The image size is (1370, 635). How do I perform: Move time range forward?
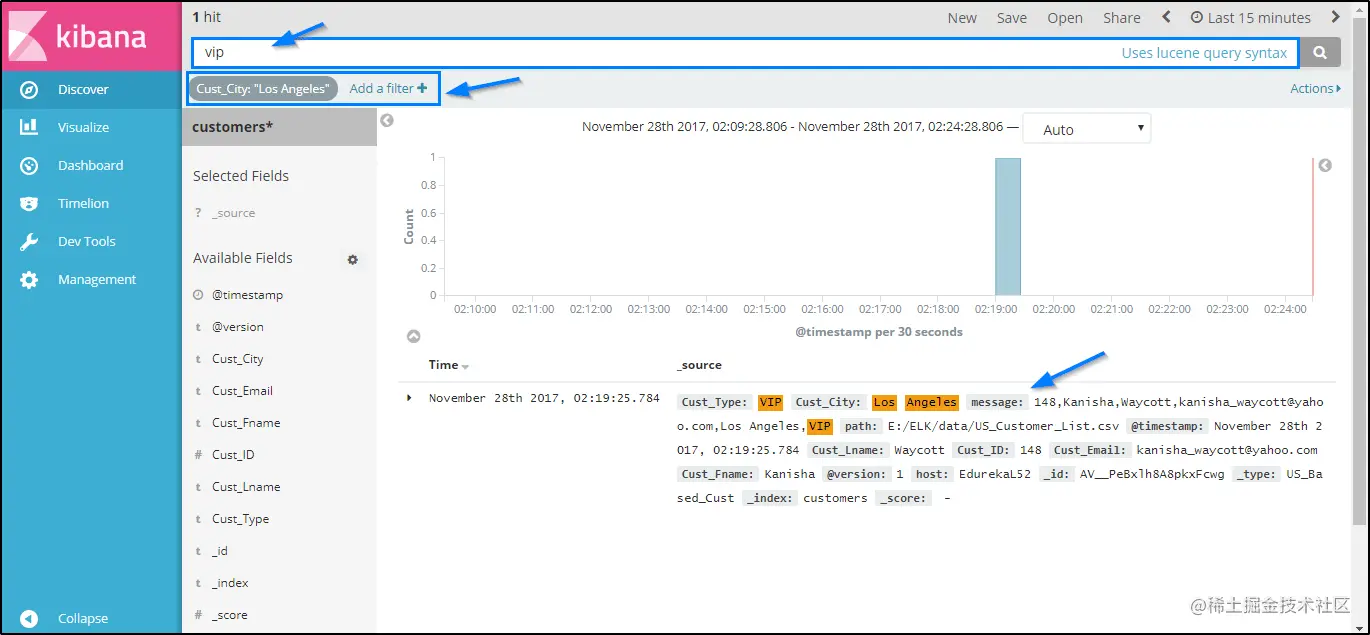click(1335, 17)
